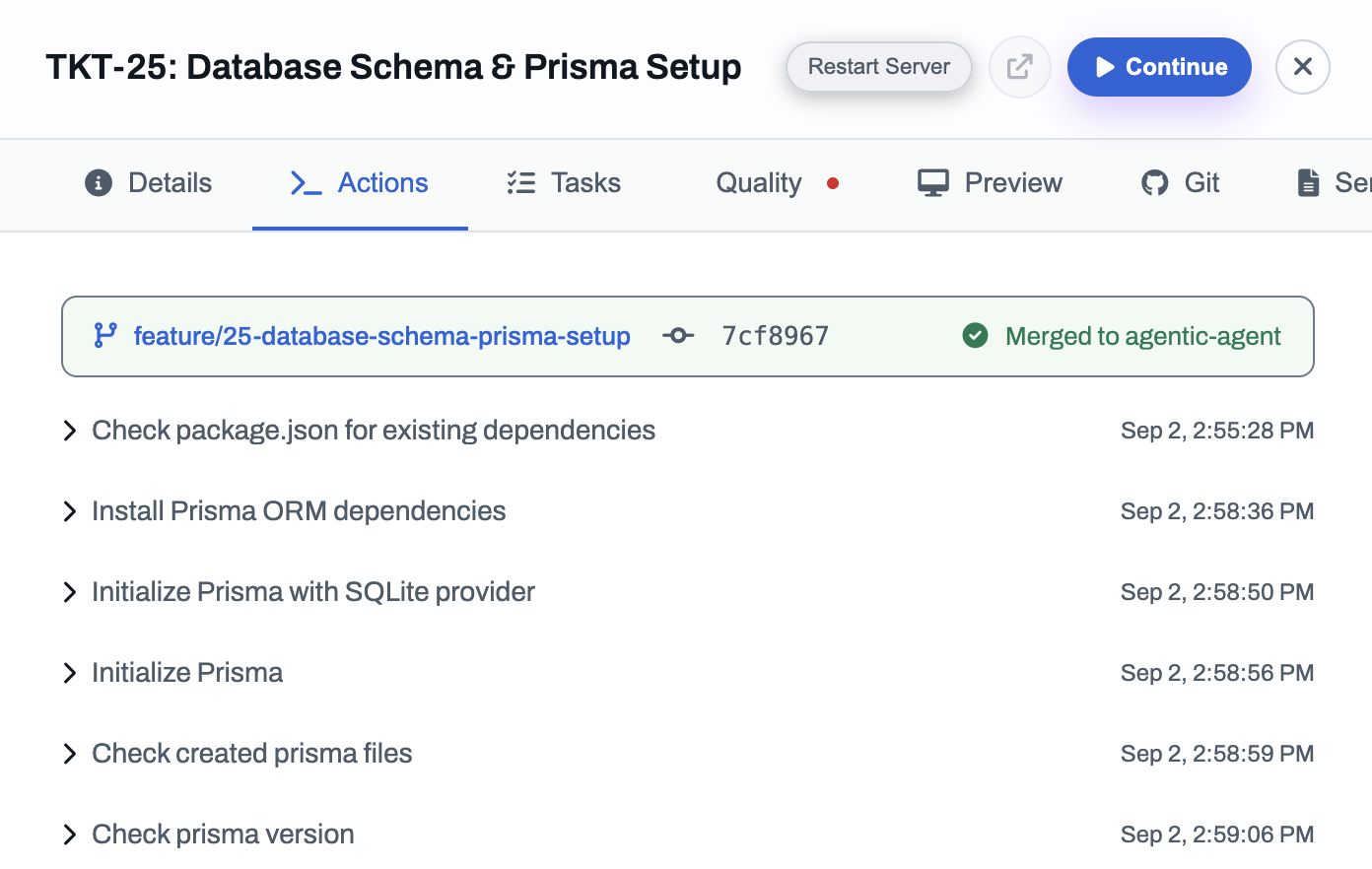Click the green merged checkmark icon
The width and height of the screenshot is (1372, 869).
(x=975, y=336)
